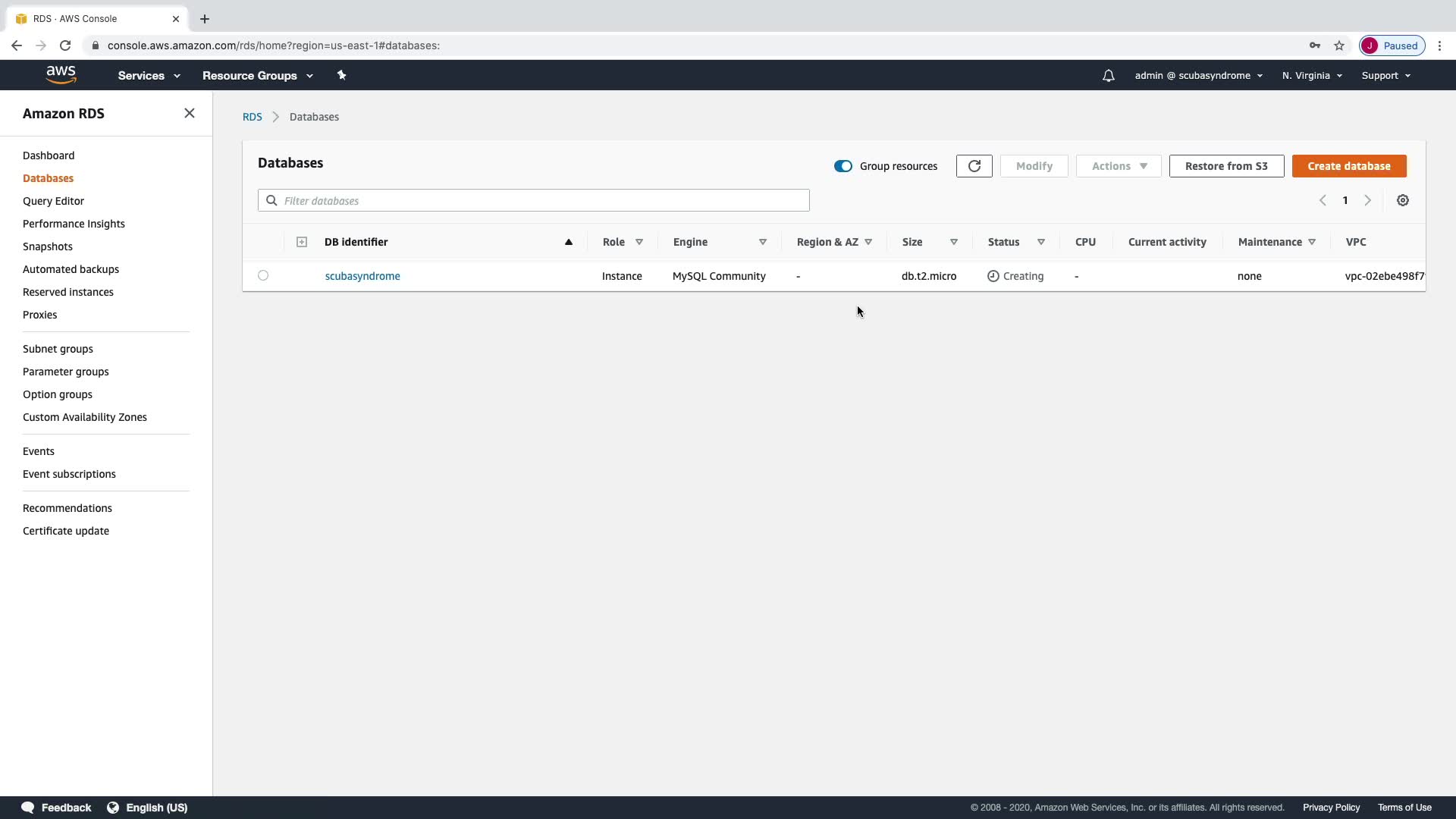Navigate to Parameter groups in sidebar
The image size is (1456, 819).
coord(66,372)
